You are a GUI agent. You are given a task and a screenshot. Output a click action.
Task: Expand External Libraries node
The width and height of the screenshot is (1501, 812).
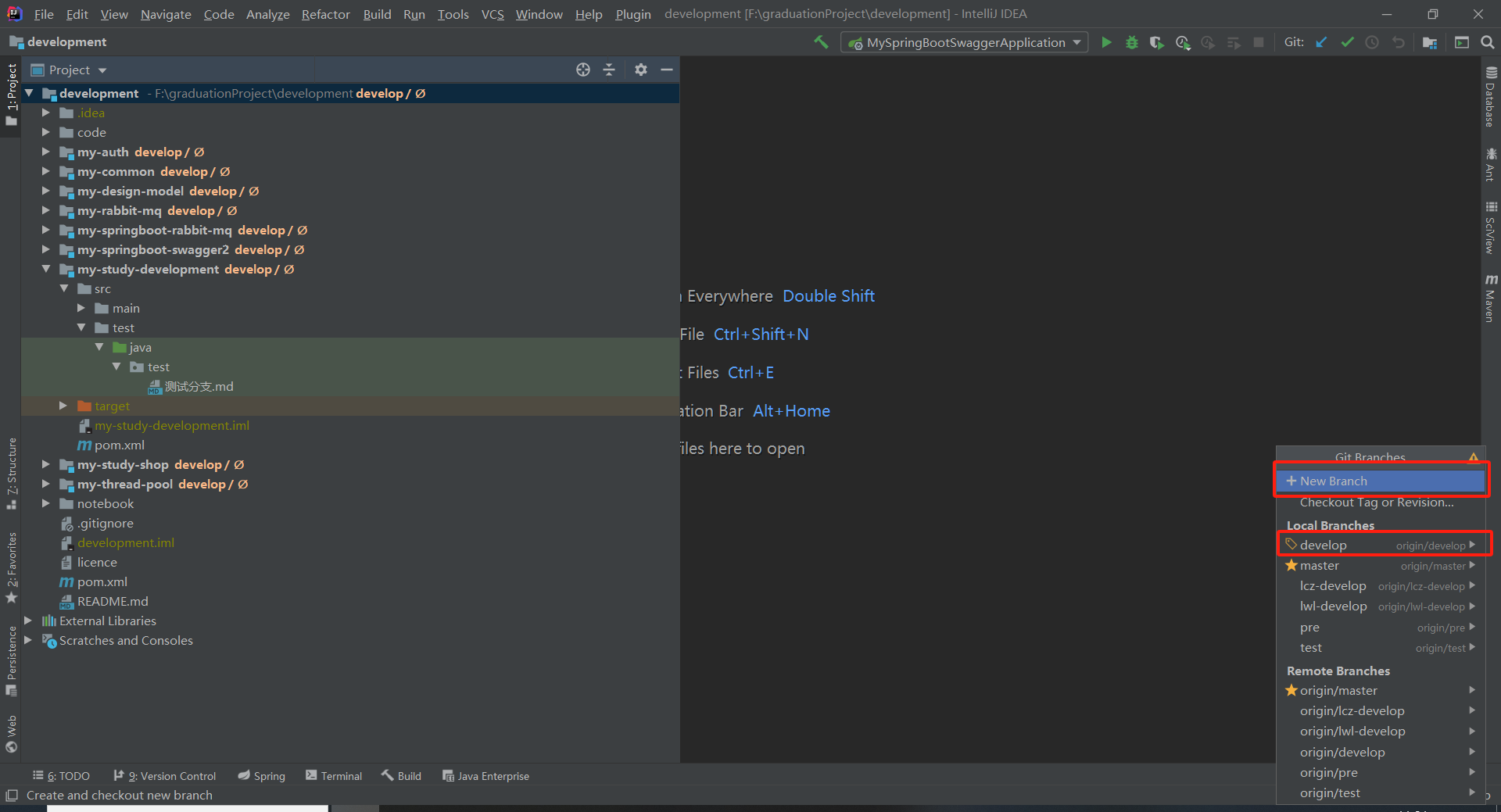[28, 621]
